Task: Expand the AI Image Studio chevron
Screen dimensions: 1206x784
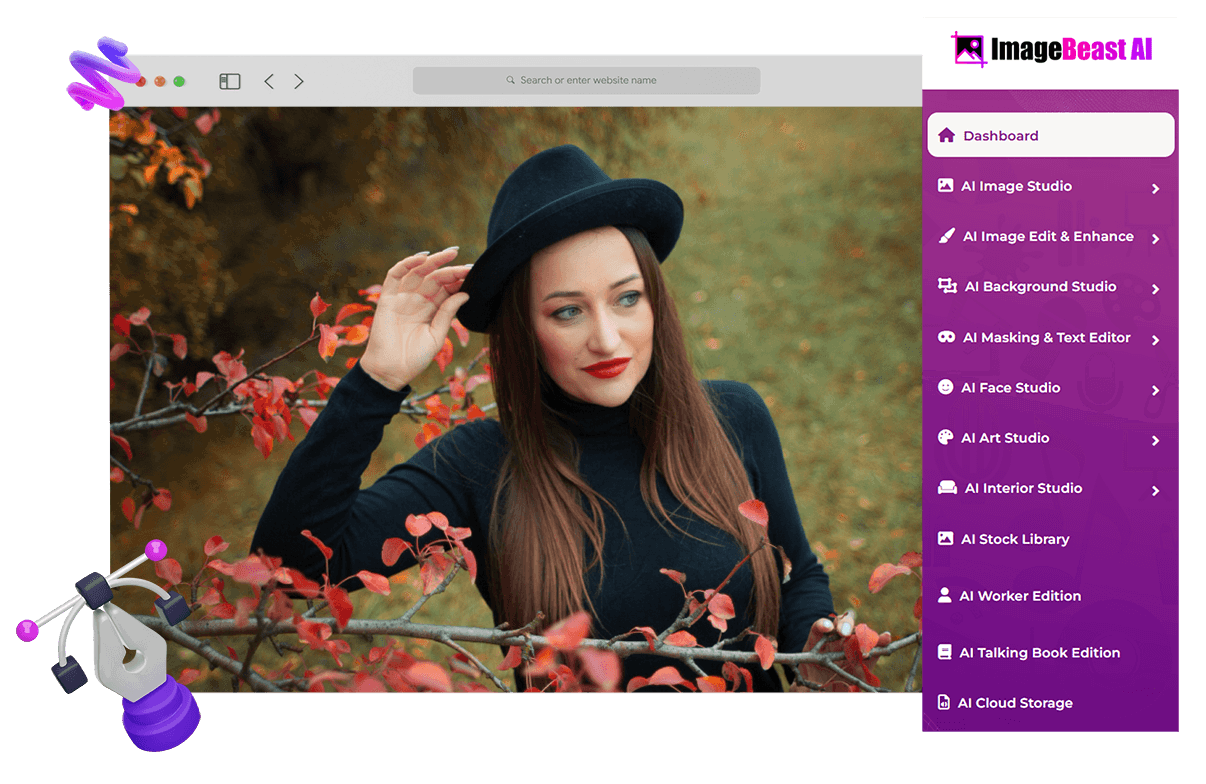Action: 1155,188
